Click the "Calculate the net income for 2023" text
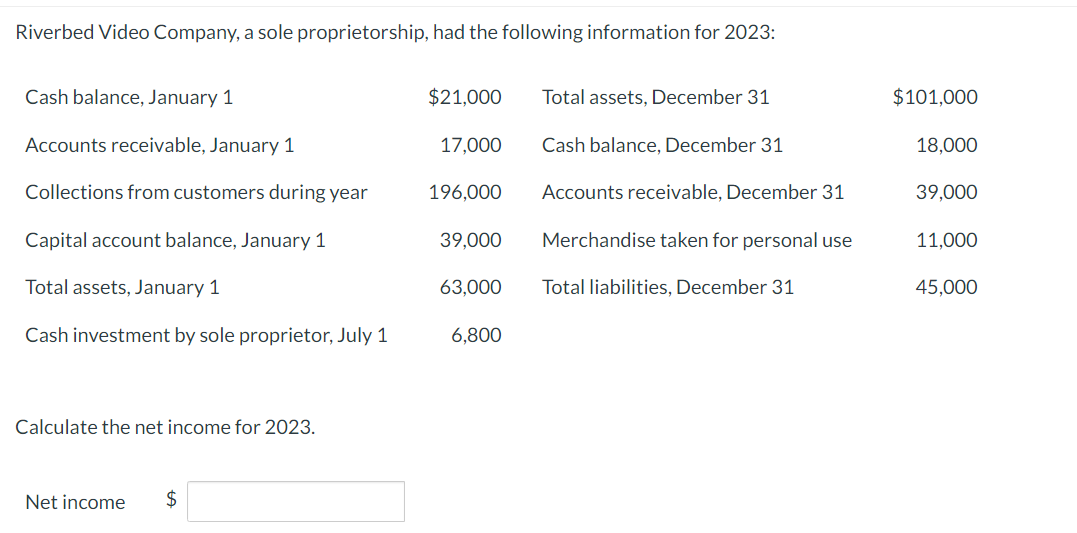 (166, 427)
